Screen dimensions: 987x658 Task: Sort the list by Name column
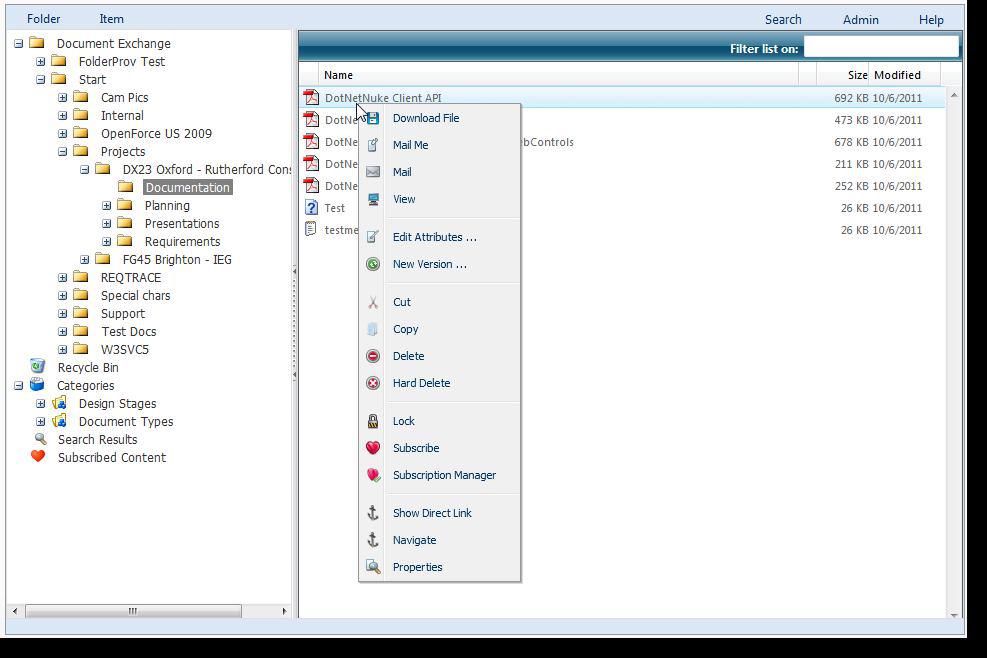click(338, 75)
